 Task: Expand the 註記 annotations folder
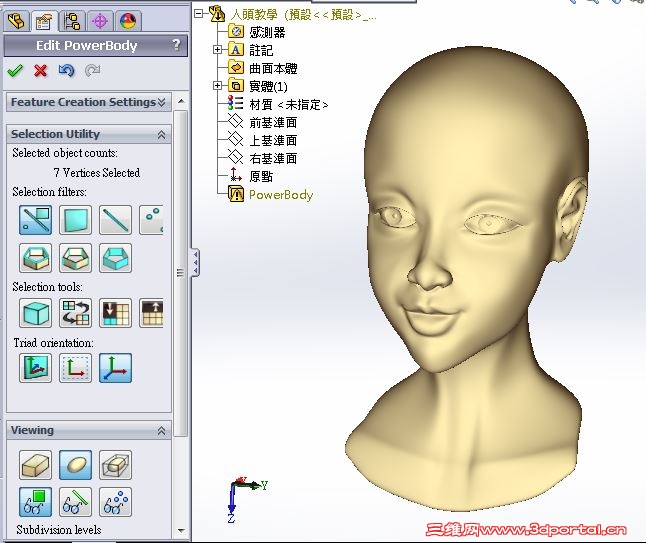[x=217, y=50]
